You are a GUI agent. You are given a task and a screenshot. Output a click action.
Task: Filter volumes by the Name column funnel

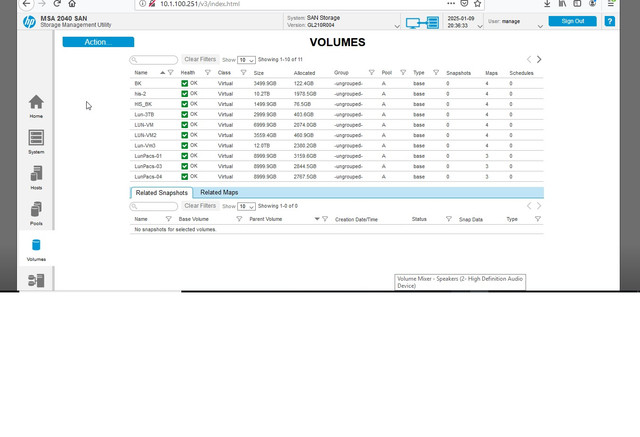(x=171, y=73)
